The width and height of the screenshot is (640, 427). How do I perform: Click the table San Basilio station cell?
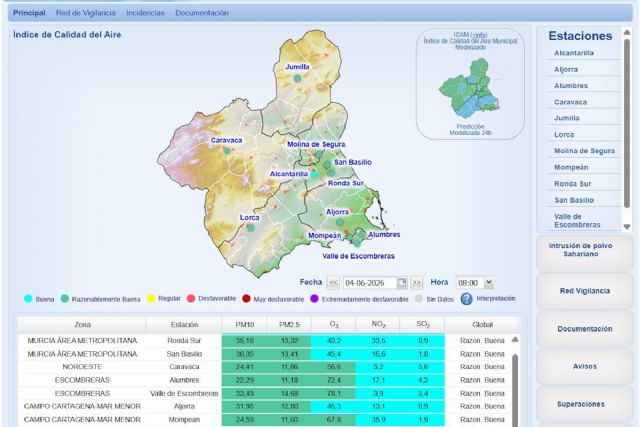point(184,354)
